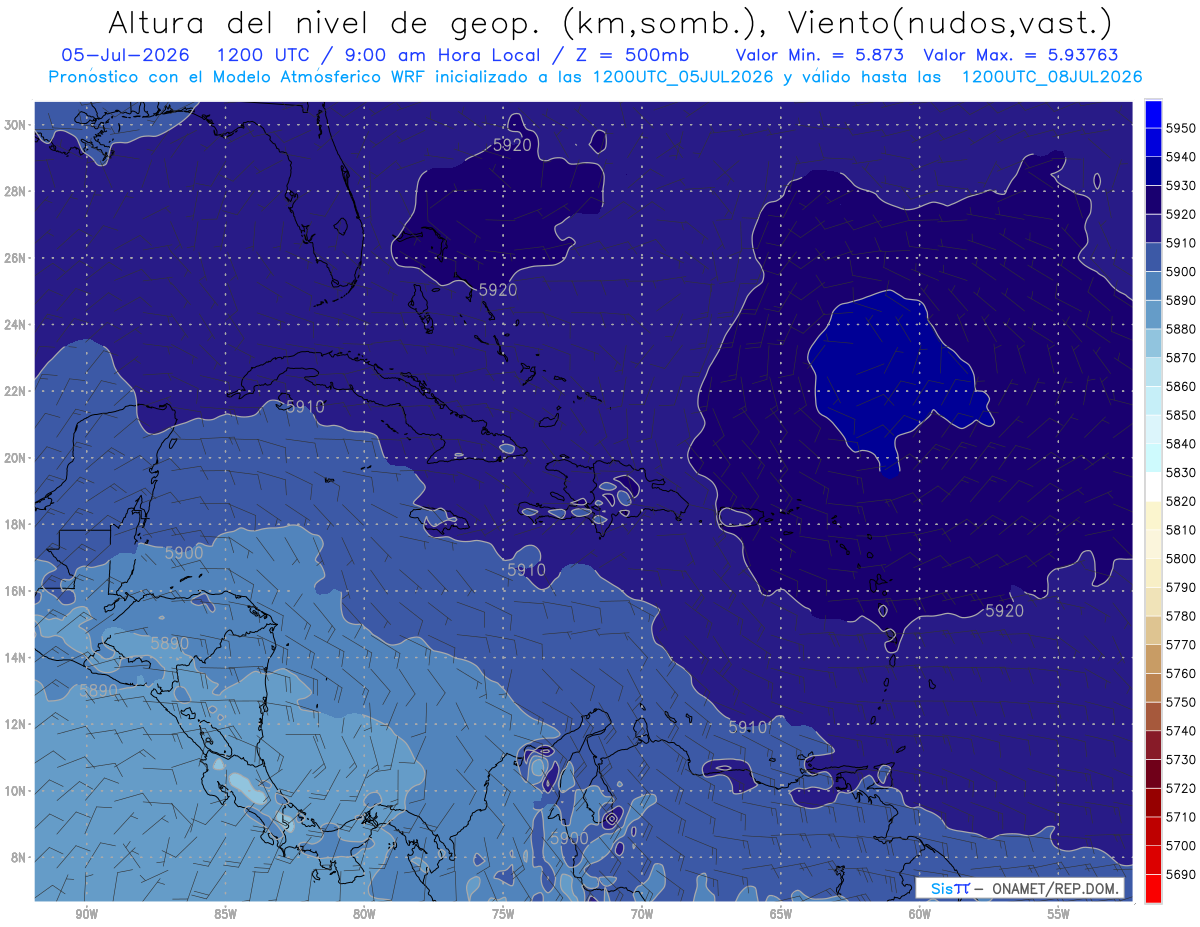Click the 5790 value on the color scale

(x=1181, y=587)
